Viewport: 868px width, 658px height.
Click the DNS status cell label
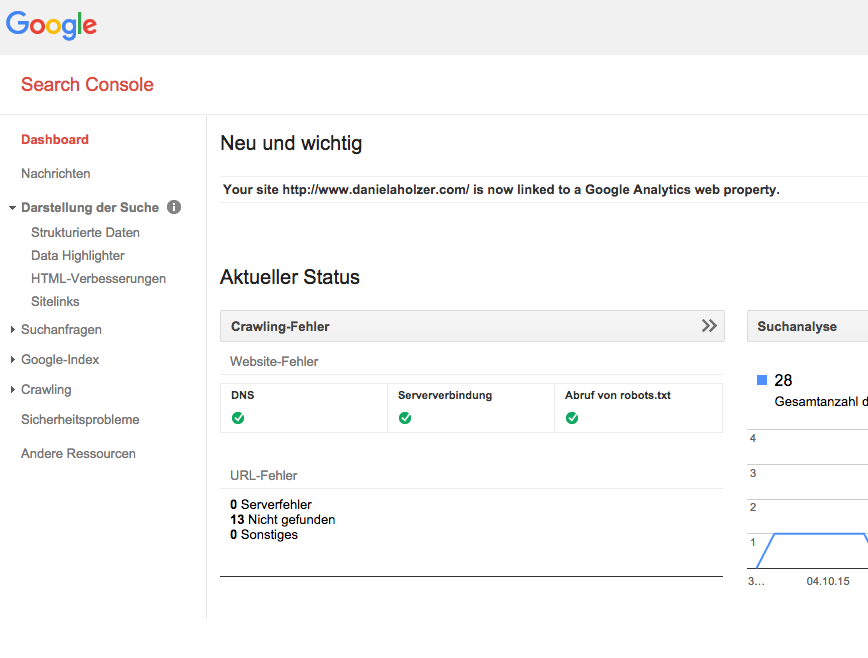point(242,395)
